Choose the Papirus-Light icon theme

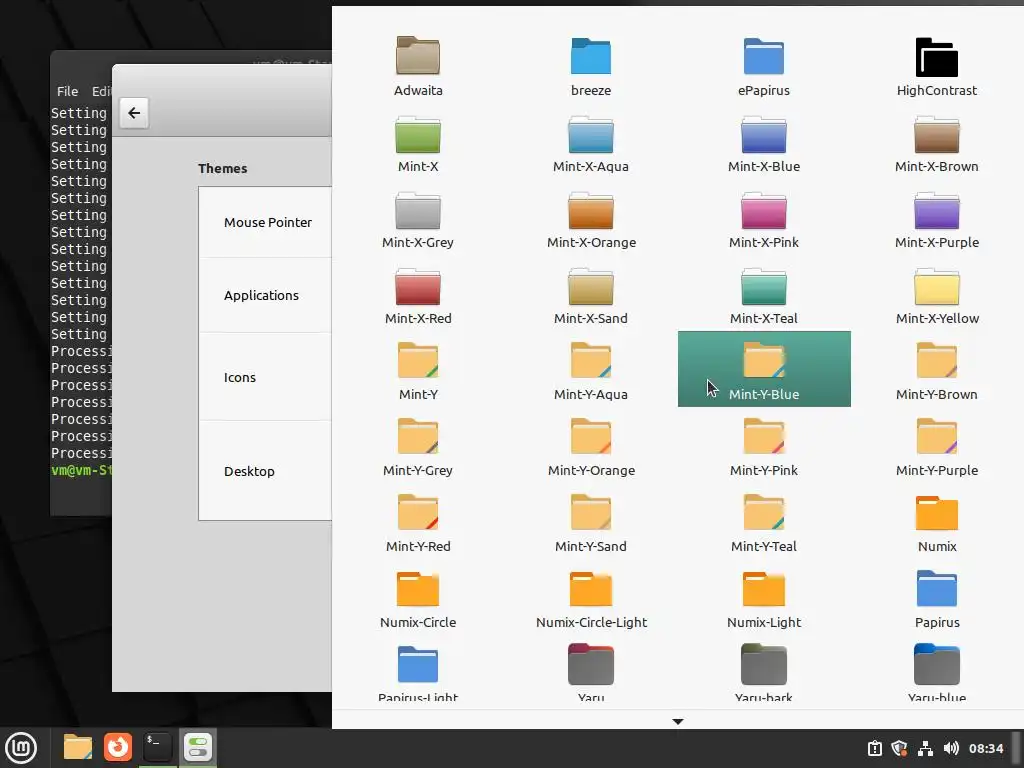click(x=418, y=671)
